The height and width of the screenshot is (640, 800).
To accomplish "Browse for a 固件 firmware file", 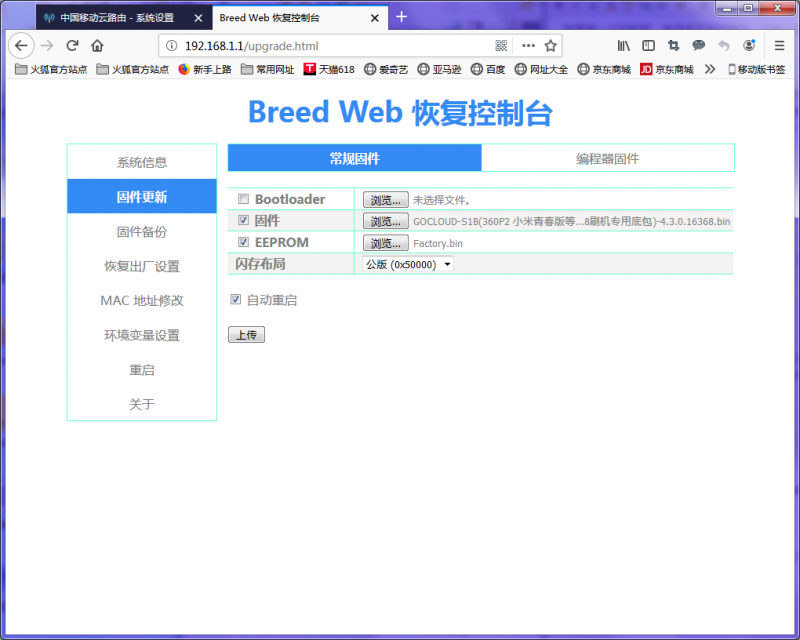I will click(385, 221).
